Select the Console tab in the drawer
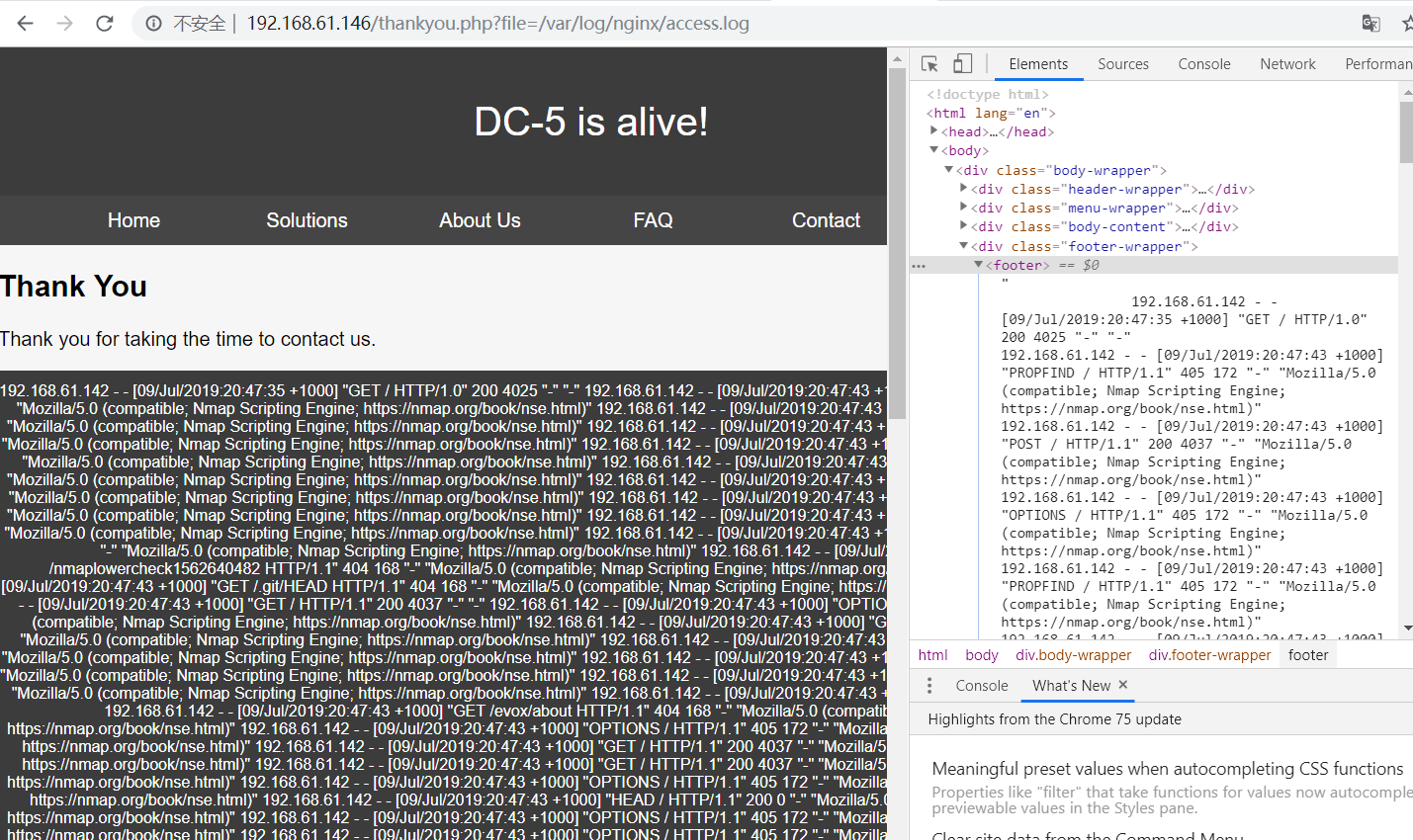 point(982,685)
